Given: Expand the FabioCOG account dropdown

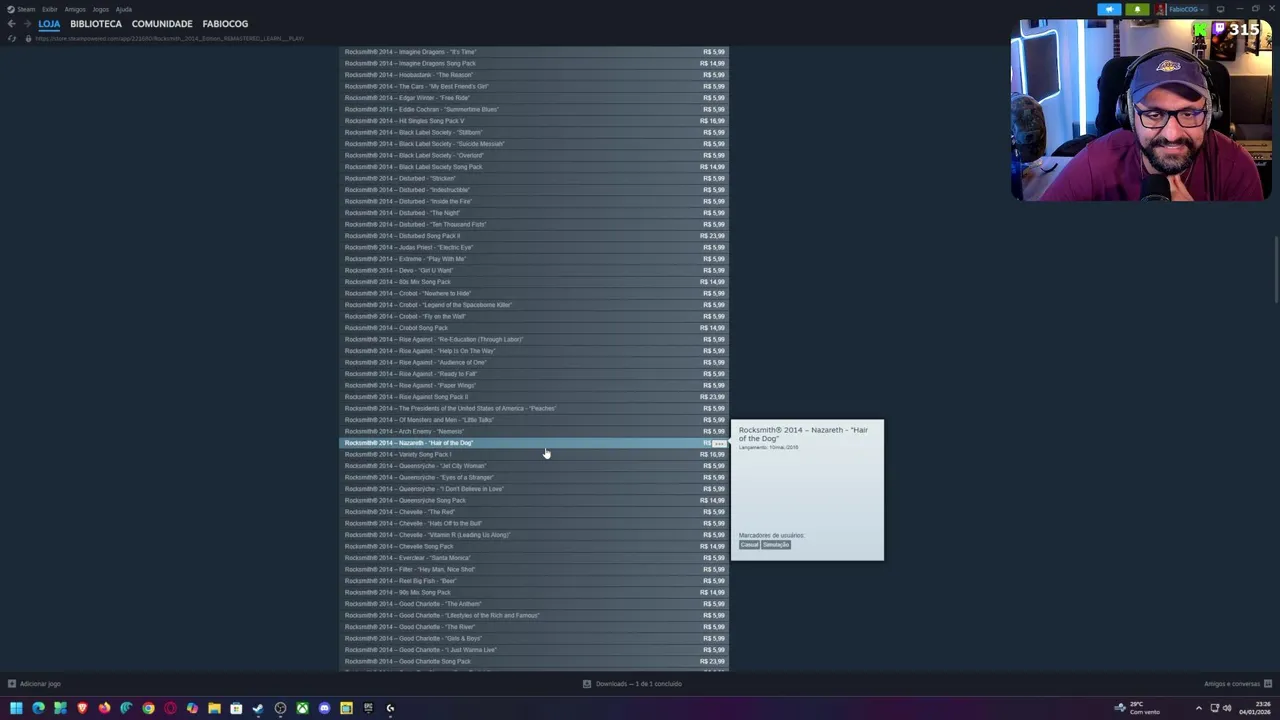Looking at the screenshot, I should 1186,9.
